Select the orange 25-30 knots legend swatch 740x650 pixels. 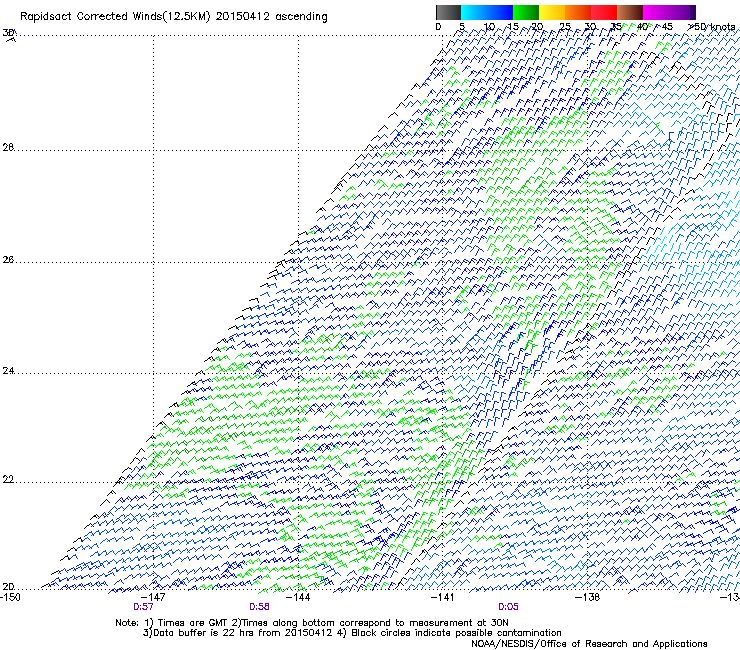pos(578,12)
